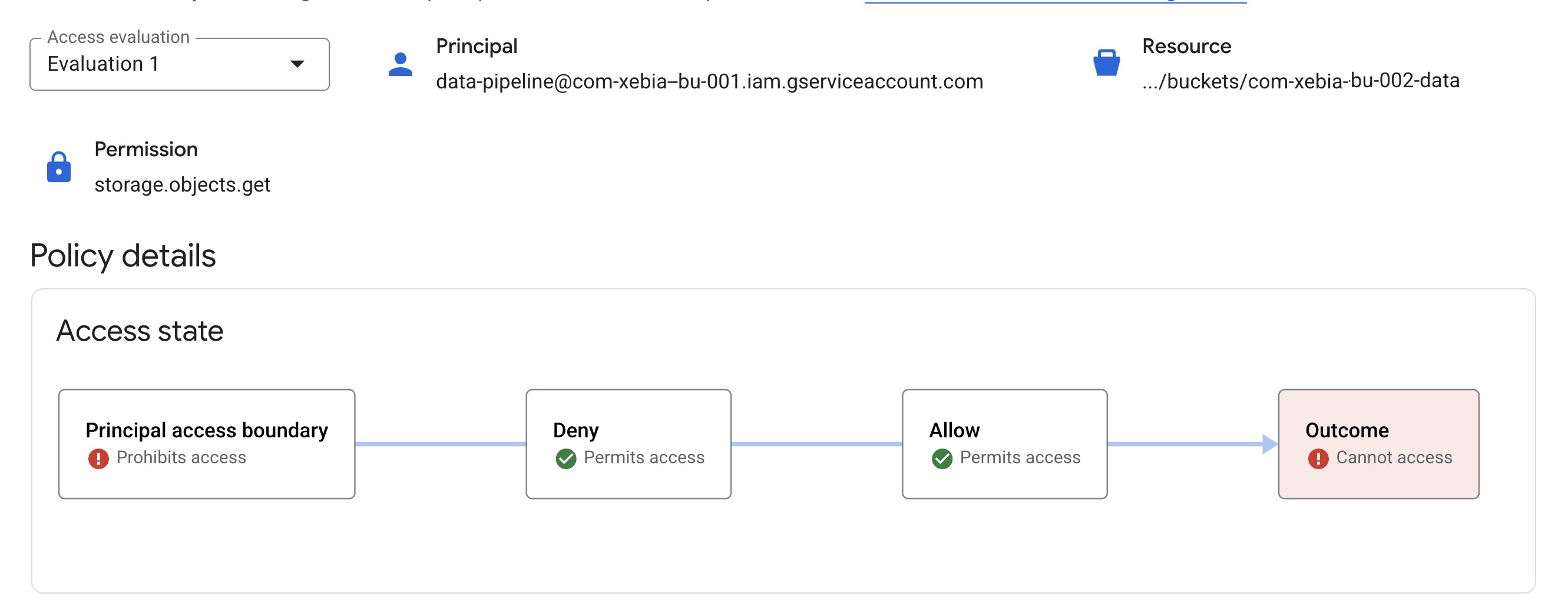This screenshot has height=613, width=1568.
Task: Click the arrowhead pointing to Outcome box
Action: pyautogui.click(x=1269, y=444)
